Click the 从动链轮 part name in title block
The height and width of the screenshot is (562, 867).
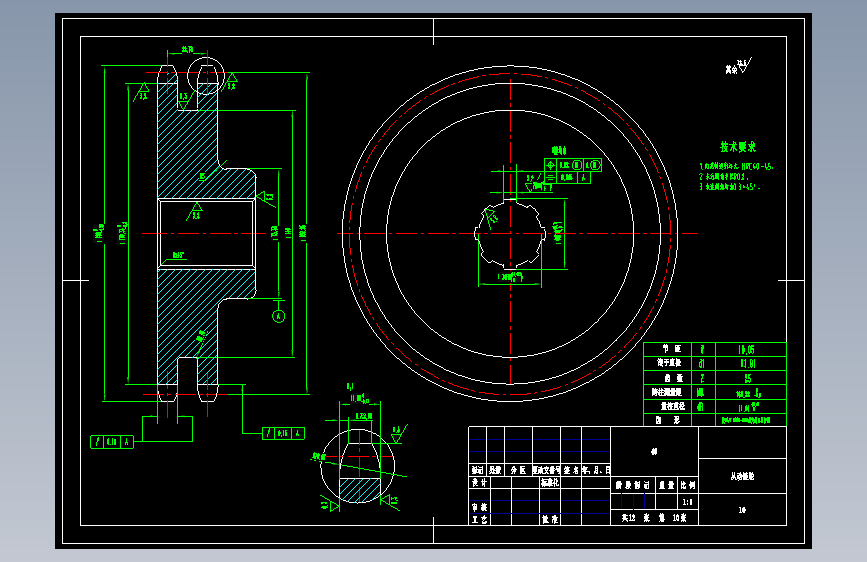(742, 476)
